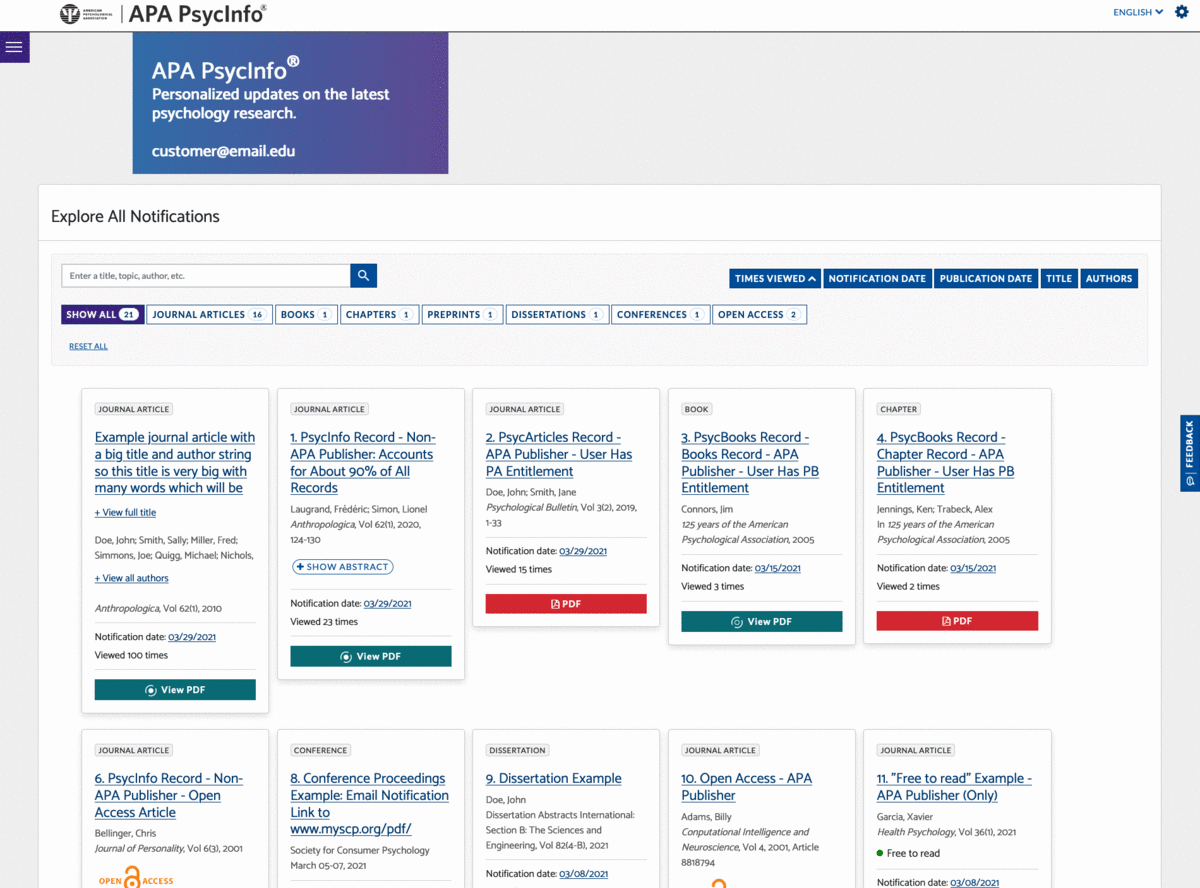Filter by Dissertations
The height and width of the screenshot is (888, 1200).
557,314
